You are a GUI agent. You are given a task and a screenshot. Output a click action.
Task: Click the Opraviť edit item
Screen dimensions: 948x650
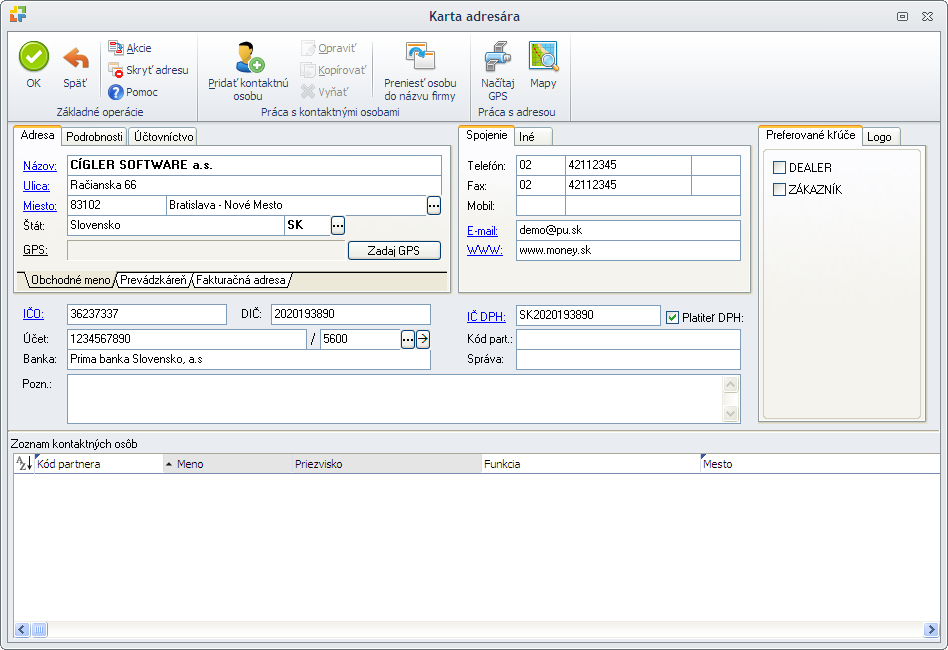point(329,48)
